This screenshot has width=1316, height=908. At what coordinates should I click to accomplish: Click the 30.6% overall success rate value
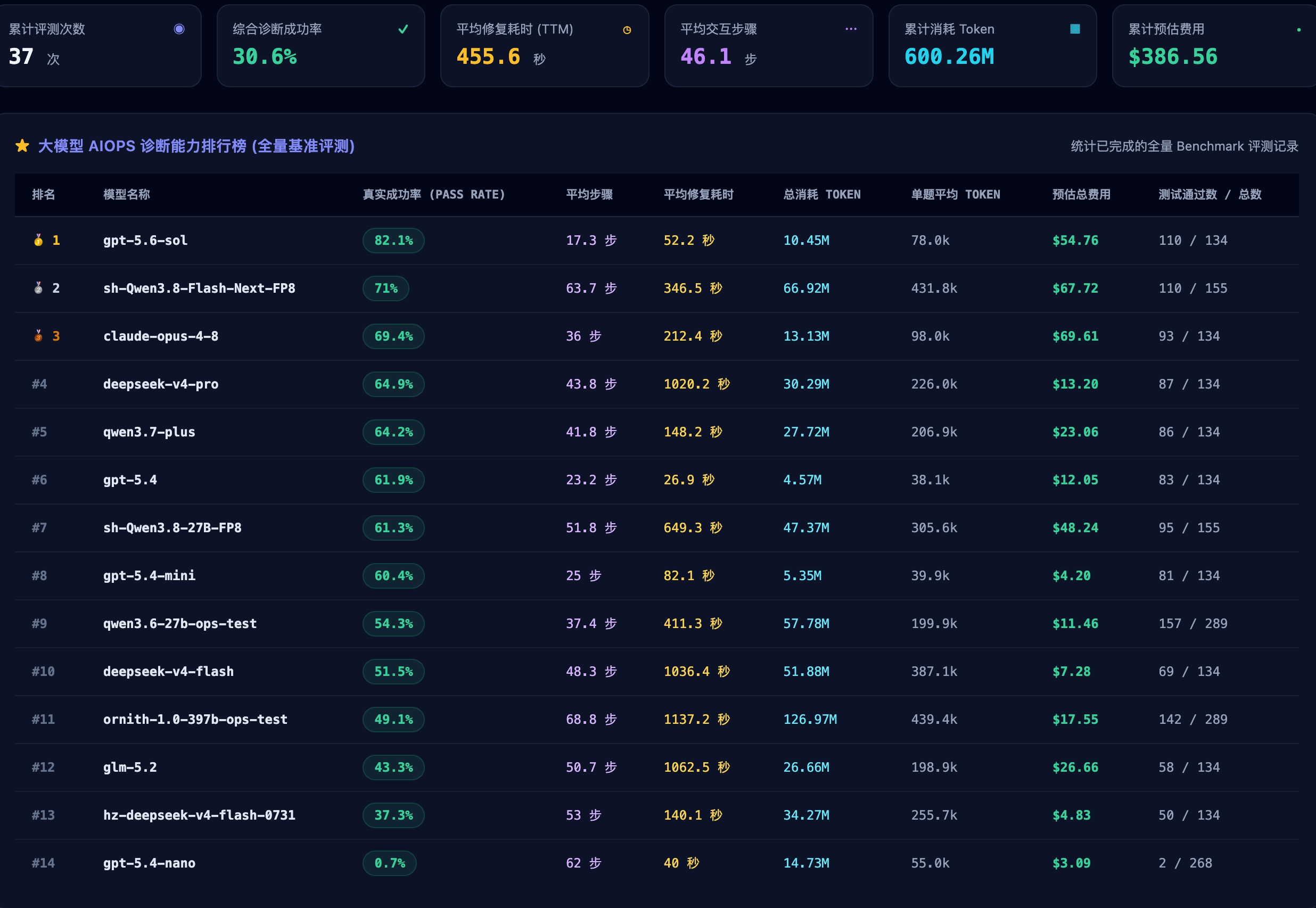click(265, 56)
